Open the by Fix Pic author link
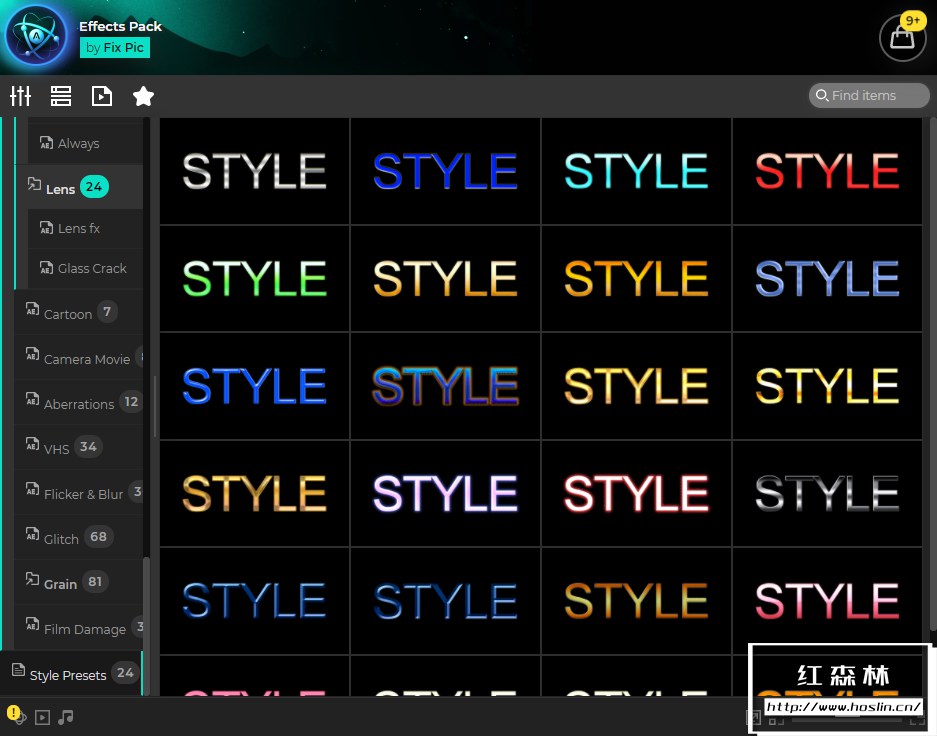This screenshot has height=736, width=937. pyautogui.click(x=115, y=47)
